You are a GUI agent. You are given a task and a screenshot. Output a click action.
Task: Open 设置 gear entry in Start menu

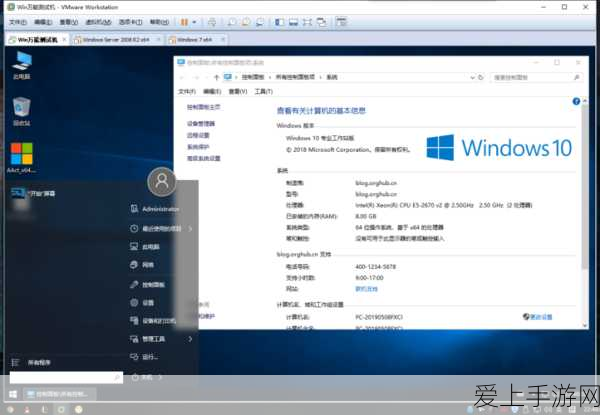[142, 303]
